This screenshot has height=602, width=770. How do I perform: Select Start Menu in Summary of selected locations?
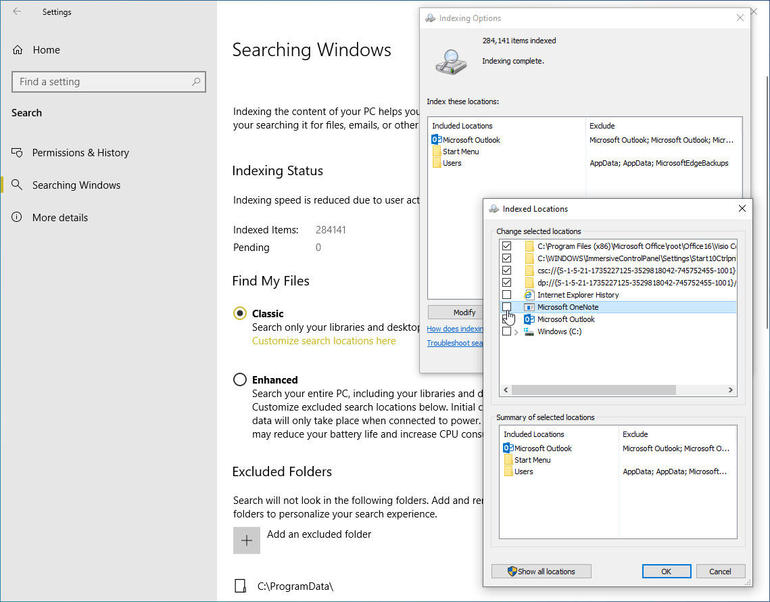(527, 460)
